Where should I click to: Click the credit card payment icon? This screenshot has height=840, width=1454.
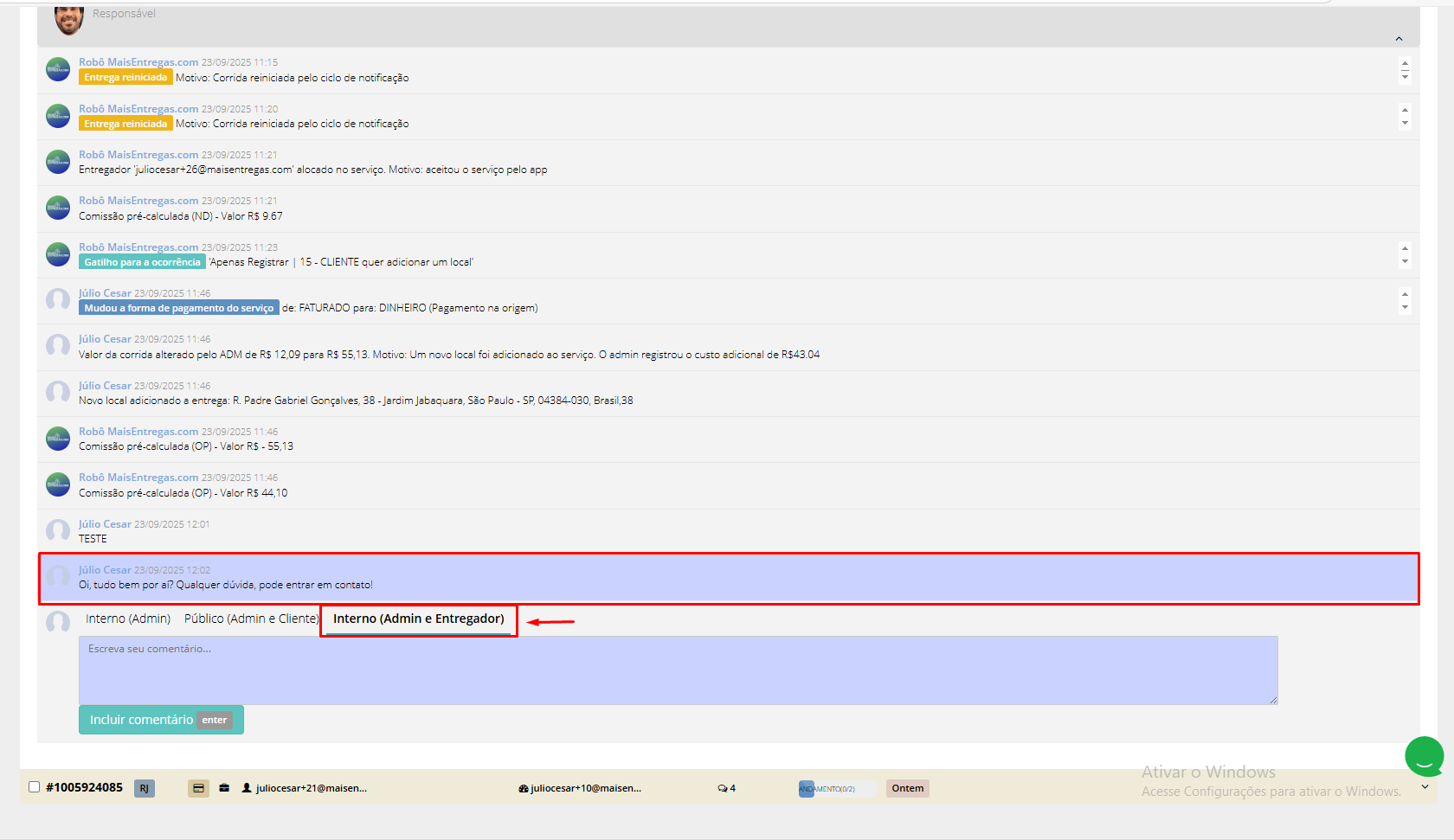198,788
